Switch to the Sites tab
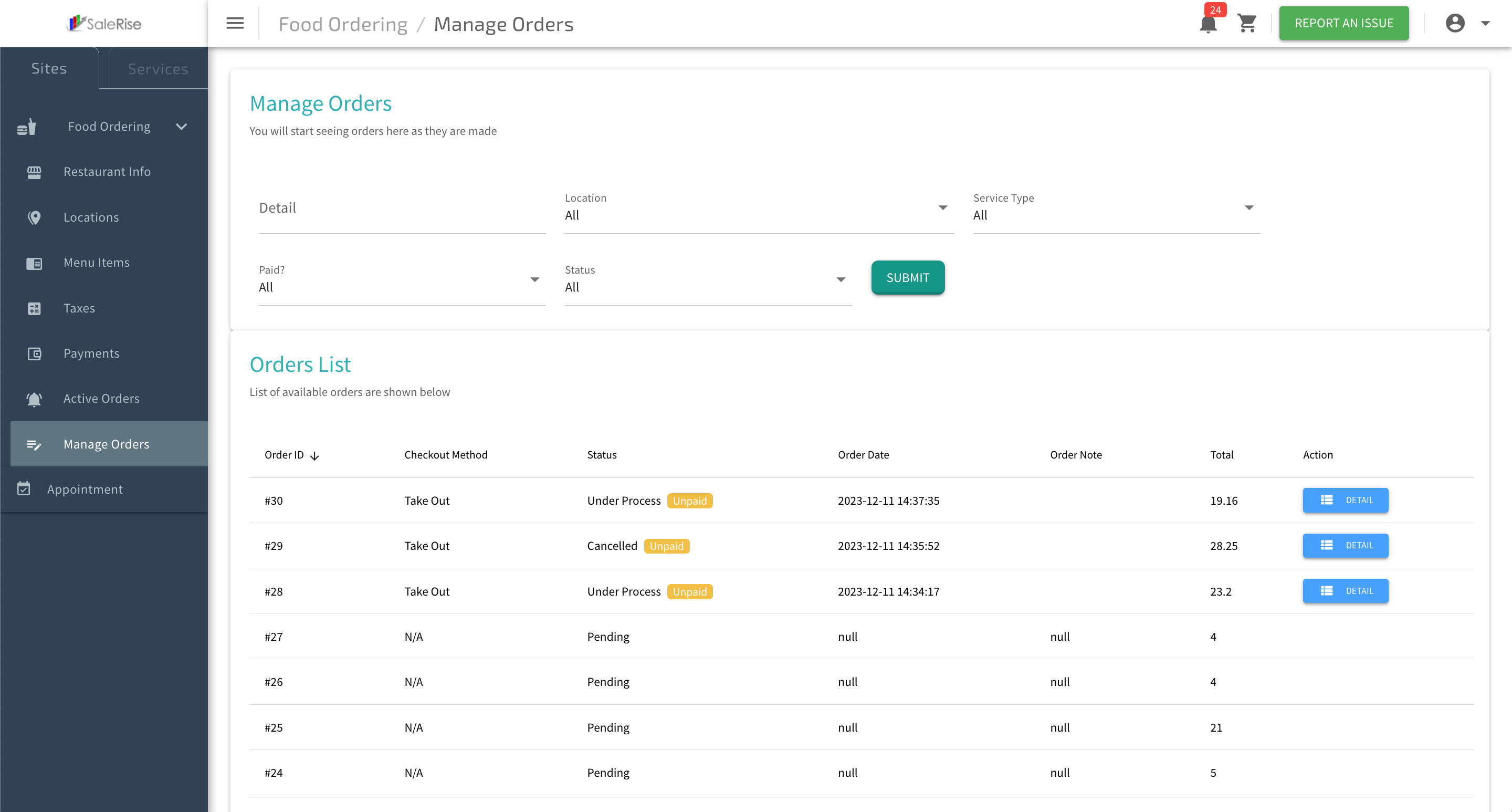The height and width of the screenshot is (812, 1512). pyautogui.click(x=49, y=69)
